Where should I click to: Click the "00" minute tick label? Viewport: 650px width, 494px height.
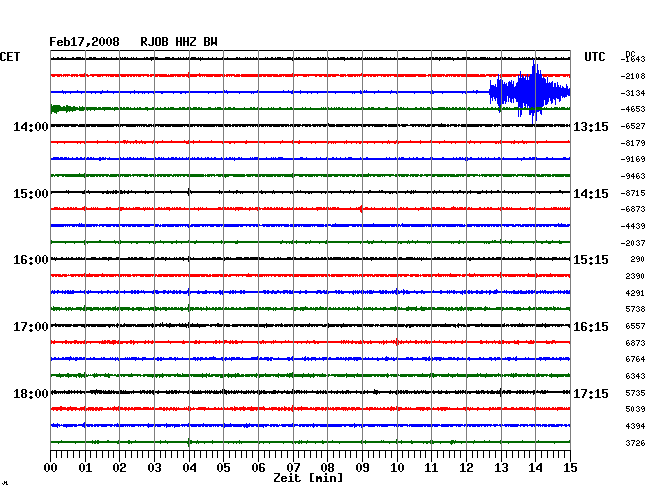(51, 468)
